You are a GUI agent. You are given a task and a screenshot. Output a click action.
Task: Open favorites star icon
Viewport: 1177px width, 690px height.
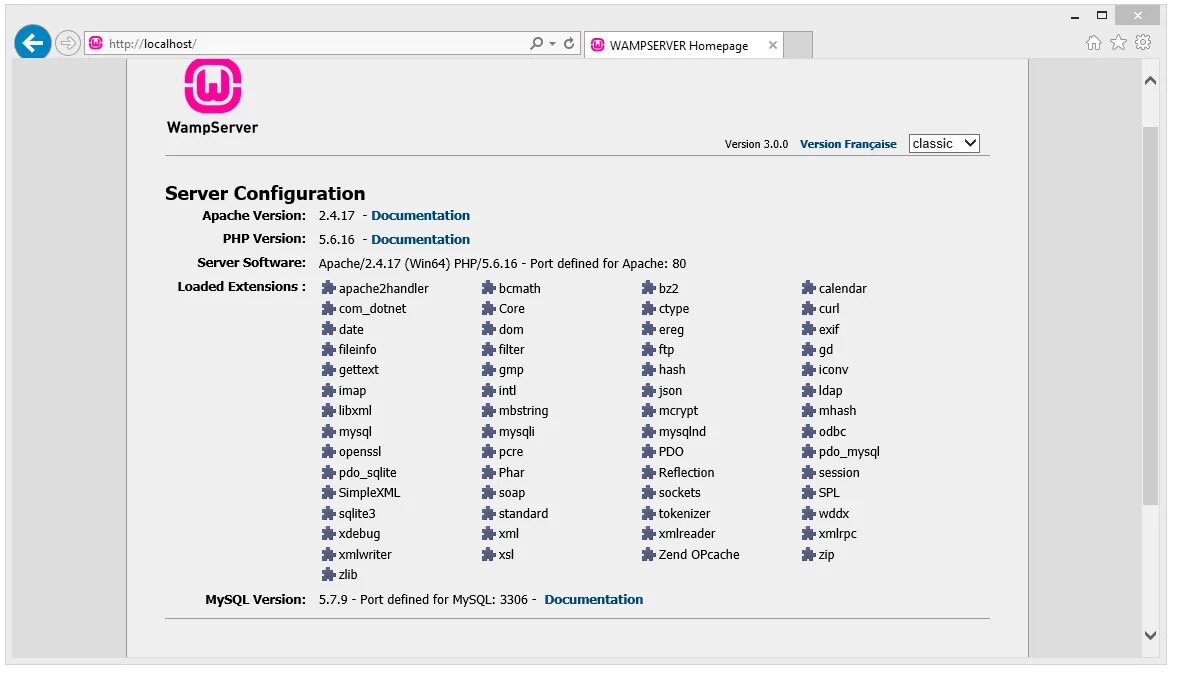point(1118,43)
